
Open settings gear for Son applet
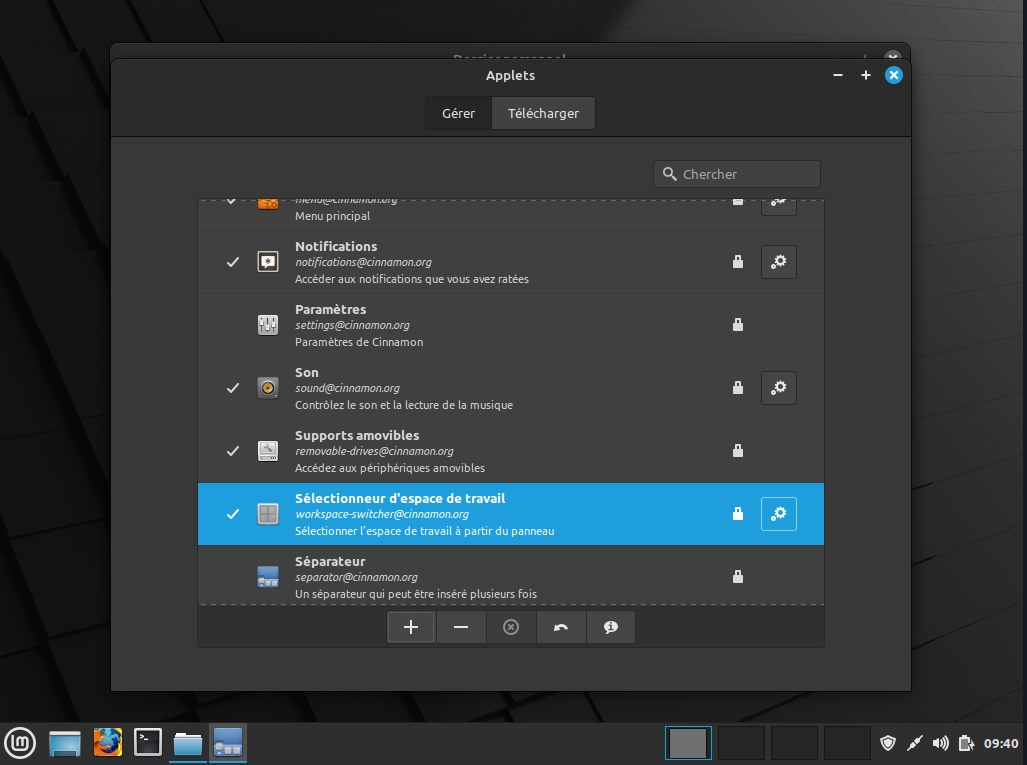click(x=778, y=388)
